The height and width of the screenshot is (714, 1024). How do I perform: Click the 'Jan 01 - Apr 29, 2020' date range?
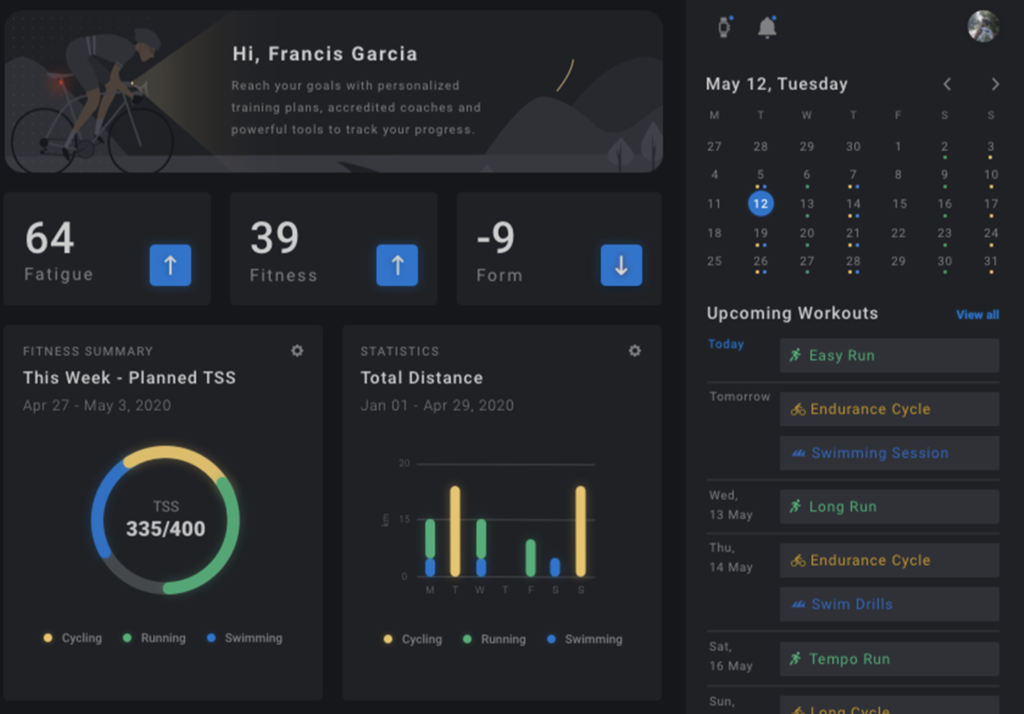(x=437, y=406)
